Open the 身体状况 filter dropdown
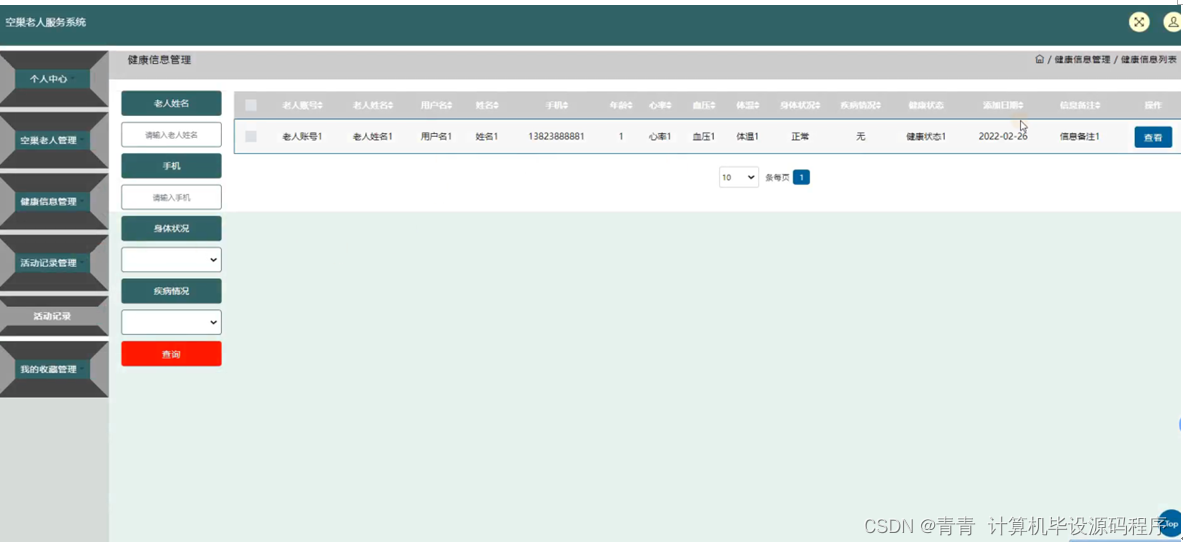Screen dimensions: 1183x545 (171, 260)
